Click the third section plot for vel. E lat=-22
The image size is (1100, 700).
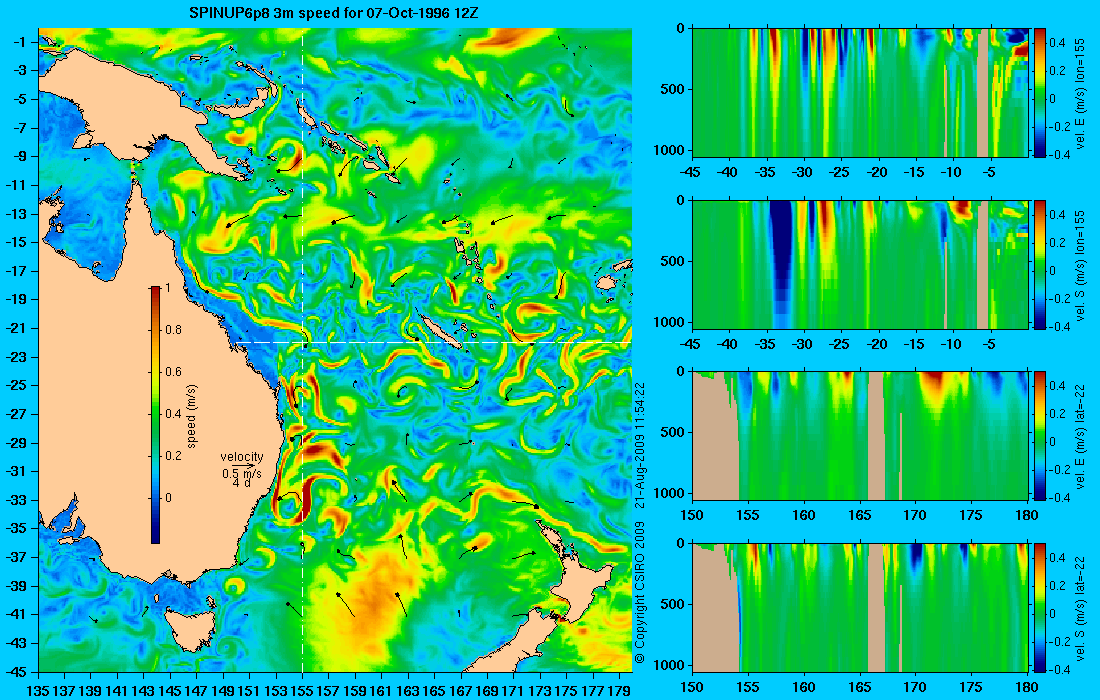click(860, 436)
